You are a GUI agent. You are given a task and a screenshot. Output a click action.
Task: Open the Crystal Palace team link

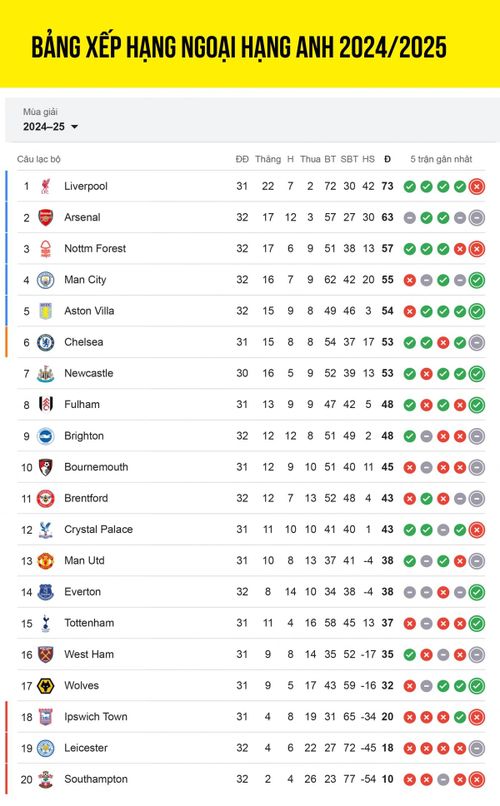click(98, 529)
